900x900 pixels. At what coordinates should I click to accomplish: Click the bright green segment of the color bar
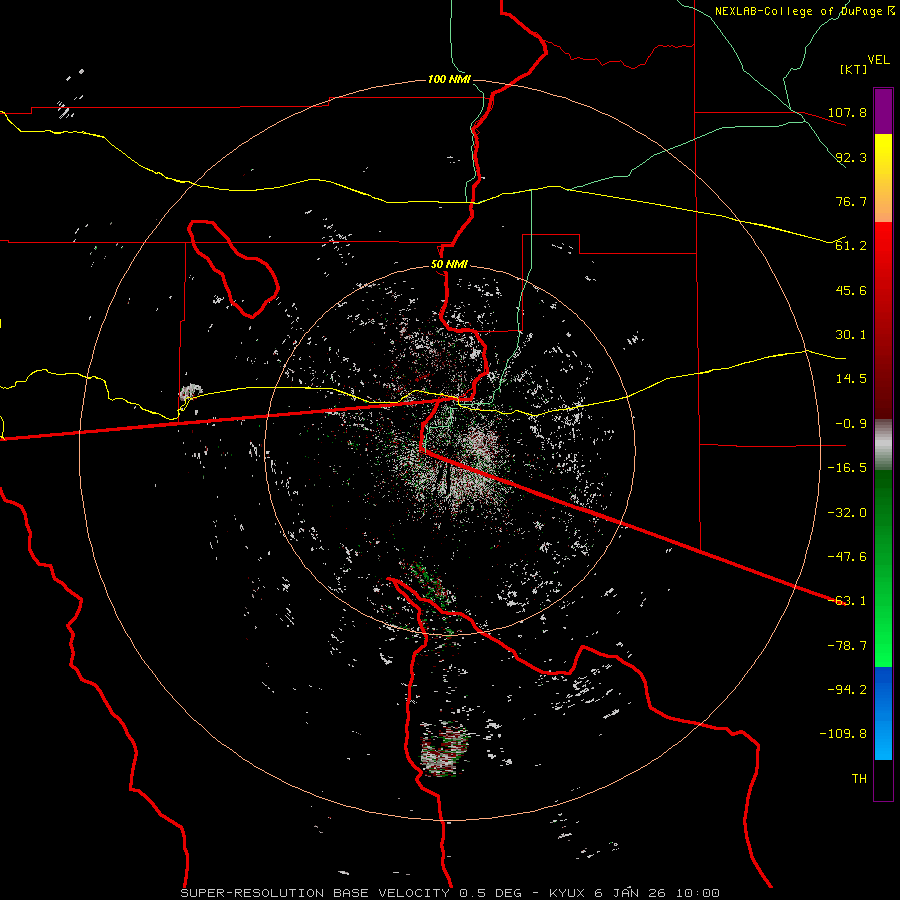(883, 568)
